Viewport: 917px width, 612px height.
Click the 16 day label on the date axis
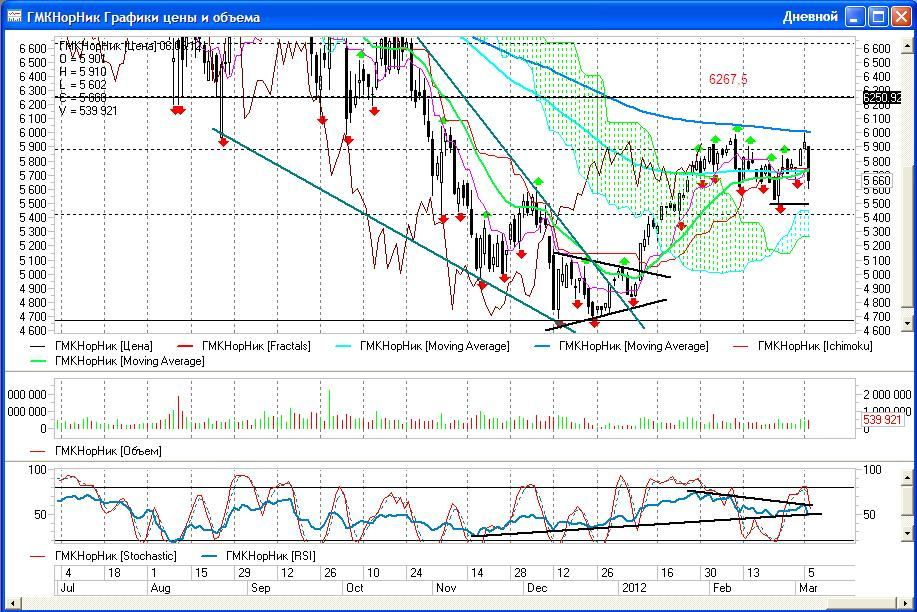coord(667,572)
